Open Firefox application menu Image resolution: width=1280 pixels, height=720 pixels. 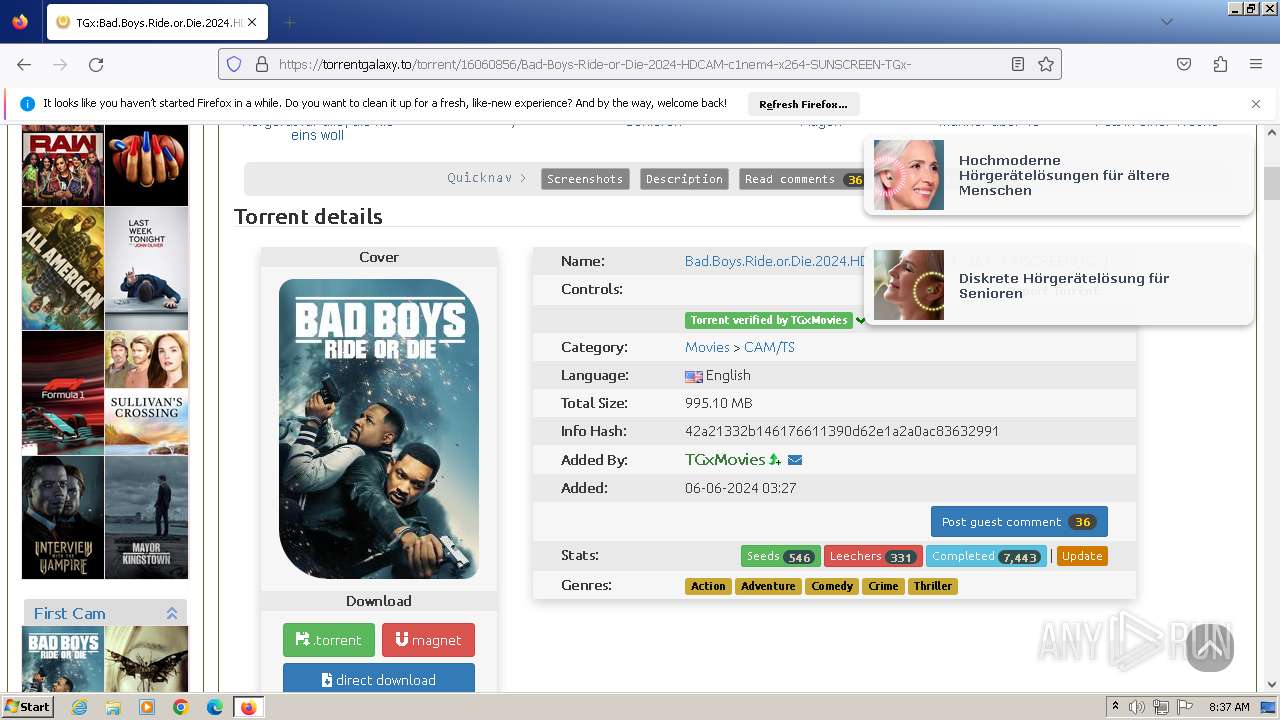(1256, 64)
